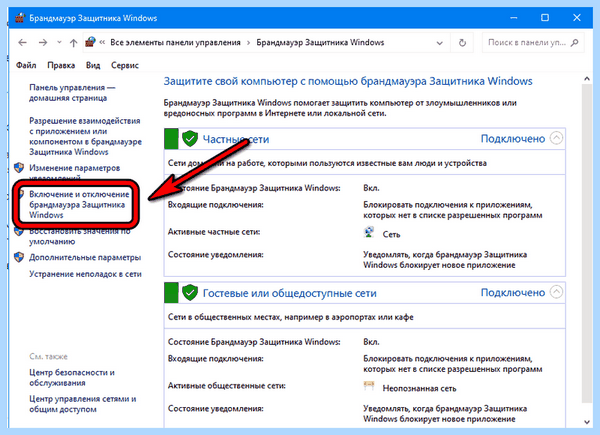Click the network icon beside Сеть
The height and width of the screenshot is (435, 600).
(369, 232)
